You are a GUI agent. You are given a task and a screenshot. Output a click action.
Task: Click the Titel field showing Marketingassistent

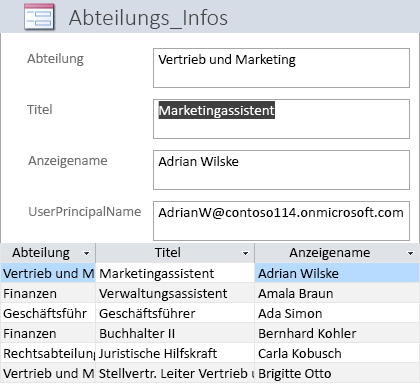pyautogui.click(x=281, y=119)
